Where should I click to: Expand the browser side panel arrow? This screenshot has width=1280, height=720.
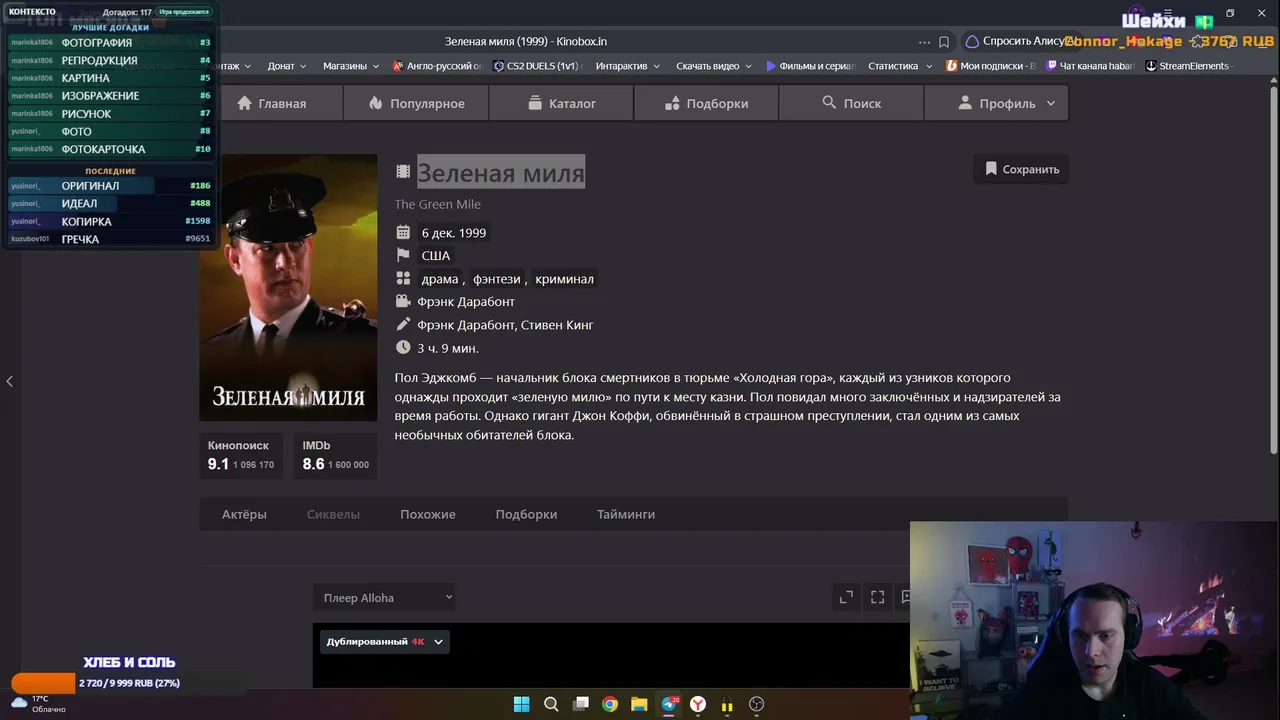tap(9, 381)
